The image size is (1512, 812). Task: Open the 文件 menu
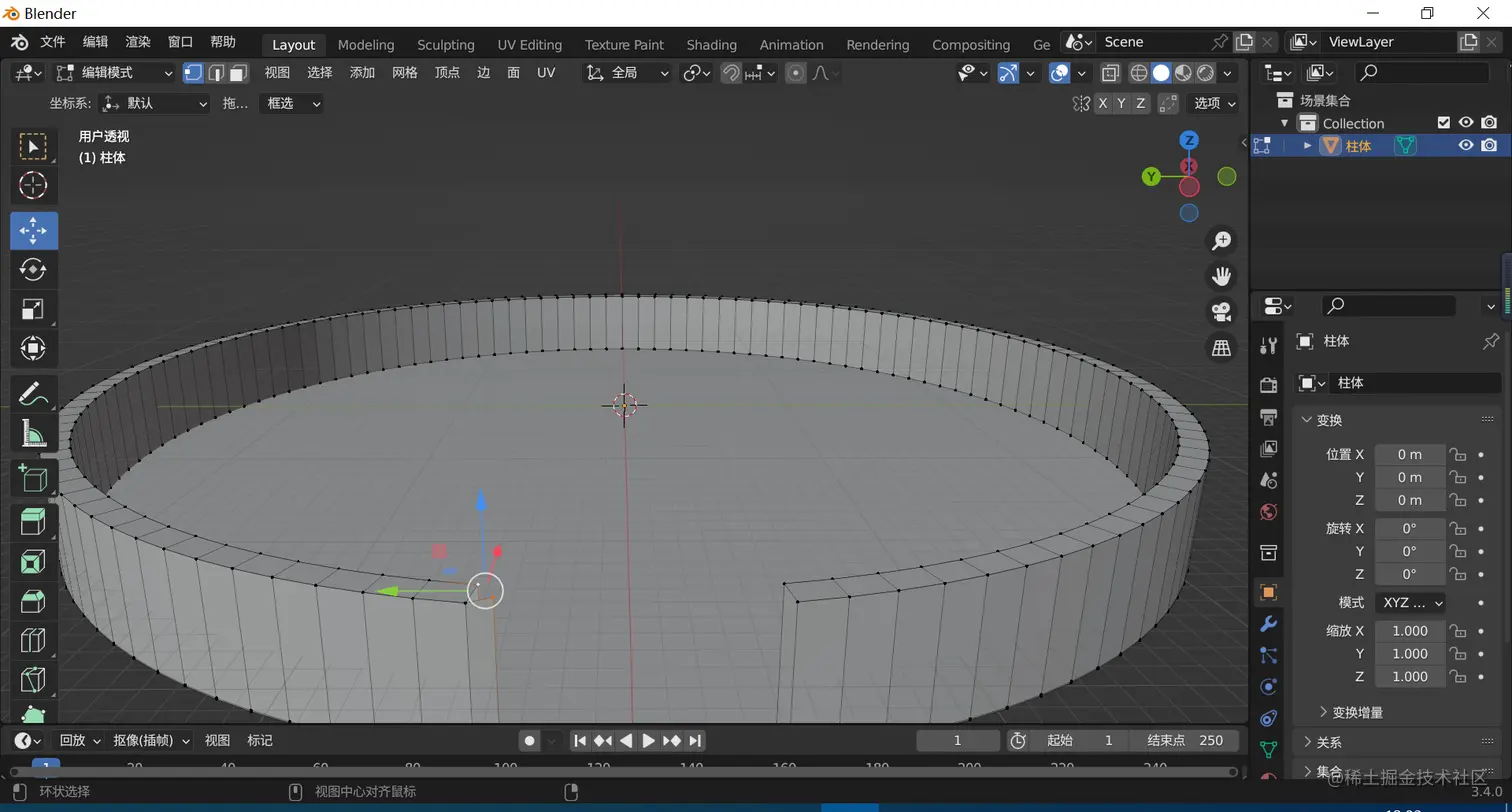click(x=52, y=42)
